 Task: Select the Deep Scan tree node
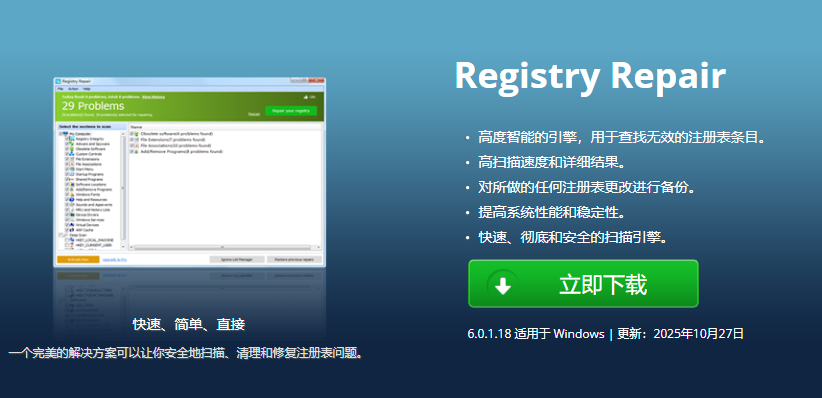click(x=78, y=235)
